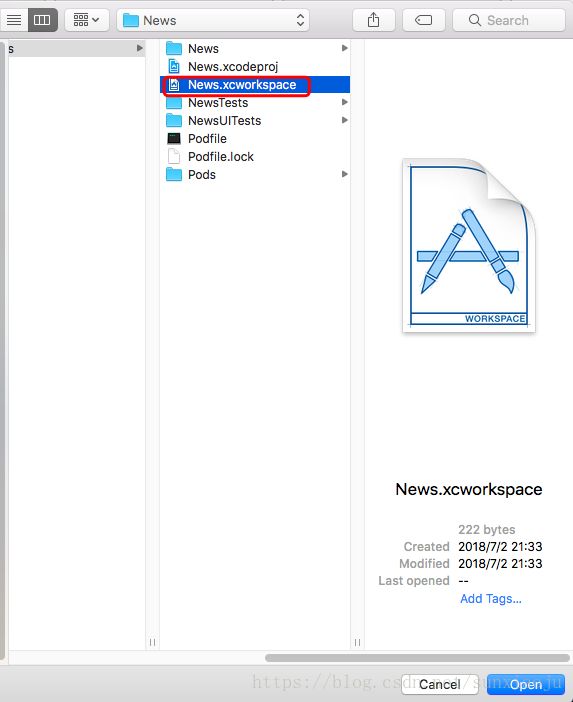
Task: Select News.xcodeproj file name
Action: (233, 67)
